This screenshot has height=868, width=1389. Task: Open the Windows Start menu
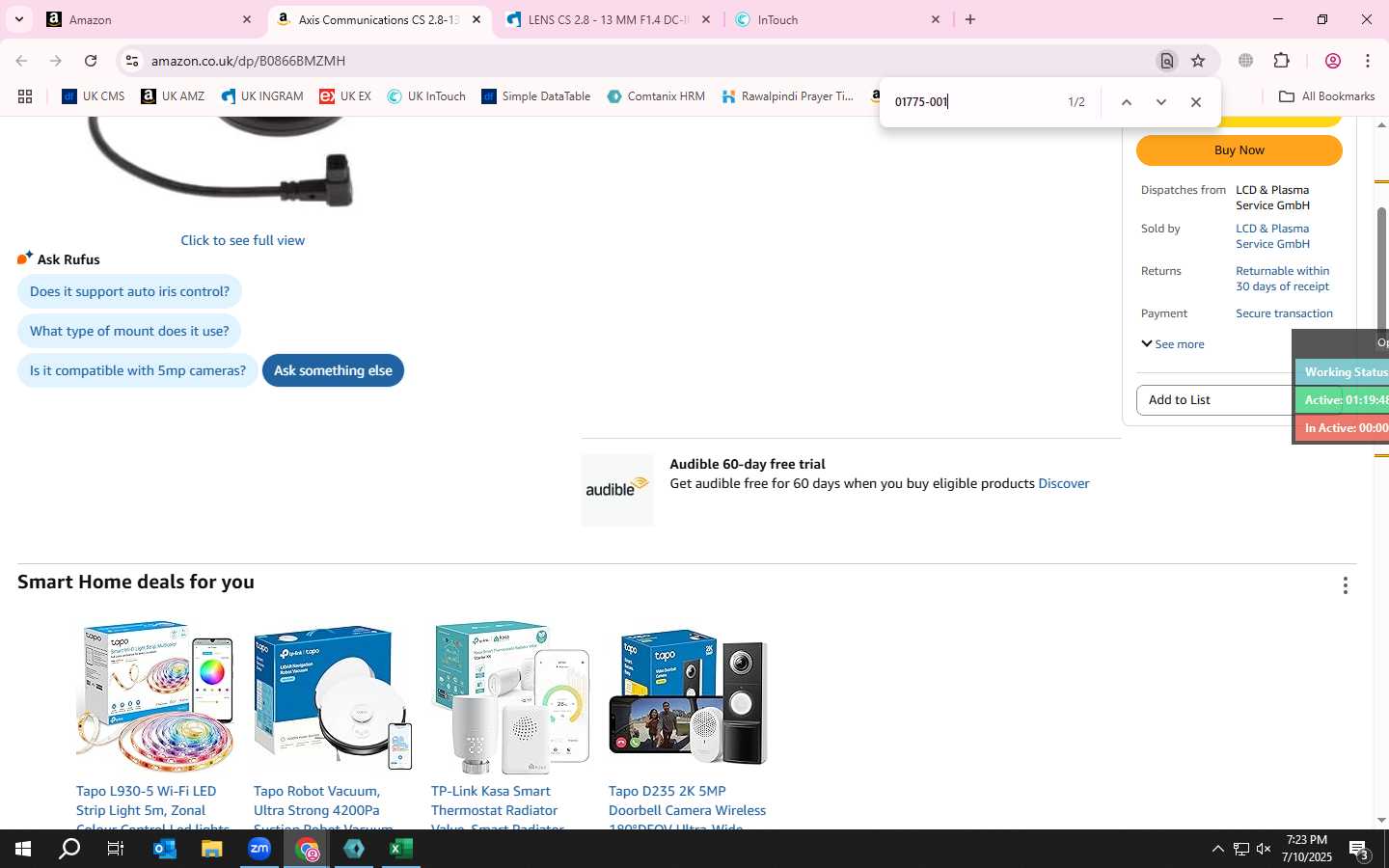[23, 850]
